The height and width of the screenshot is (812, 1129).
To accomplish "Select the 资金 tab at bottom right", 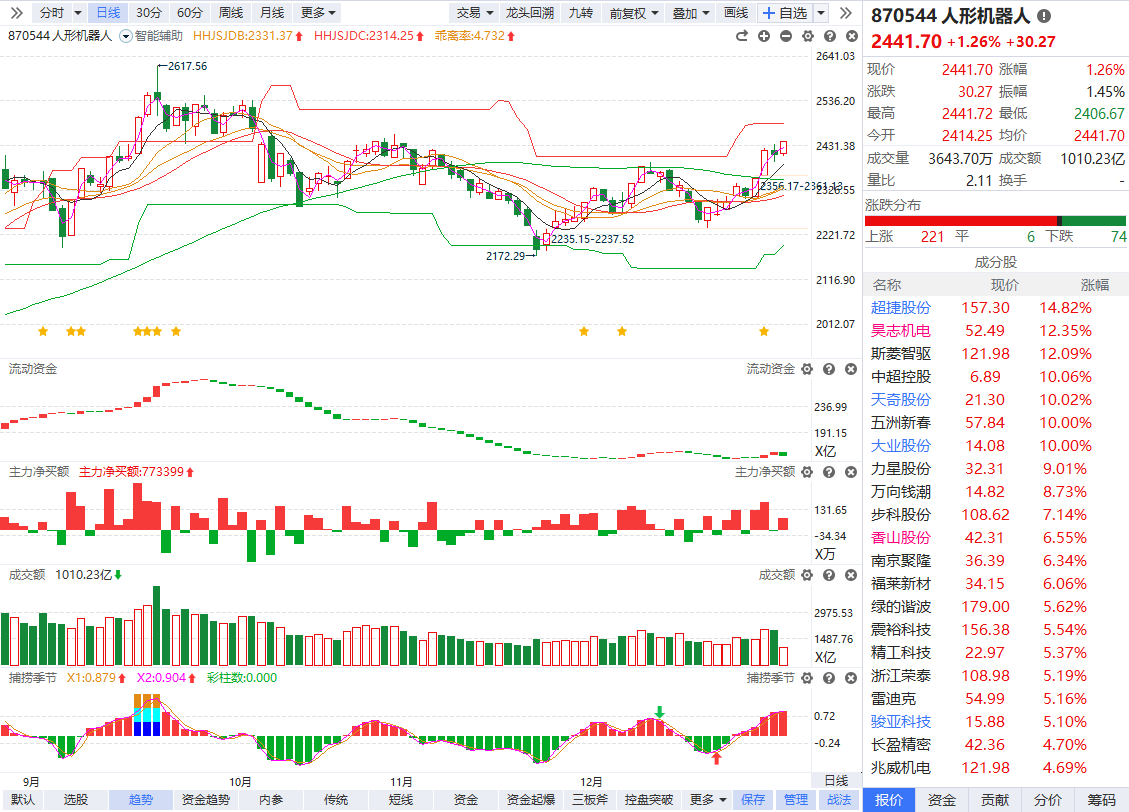I will (x=941, y=799).
